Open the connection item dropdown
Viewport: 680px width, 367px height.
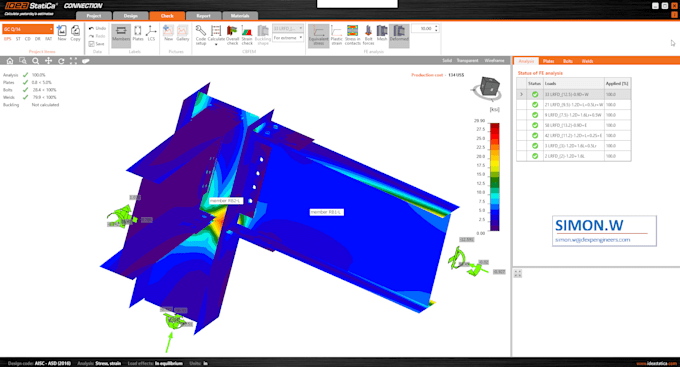(28, 29)
